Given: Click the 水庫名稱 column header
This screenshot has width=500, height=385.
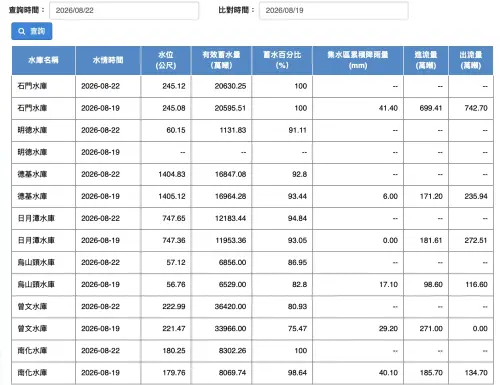Looking at the screenshot, I should 43,60.
